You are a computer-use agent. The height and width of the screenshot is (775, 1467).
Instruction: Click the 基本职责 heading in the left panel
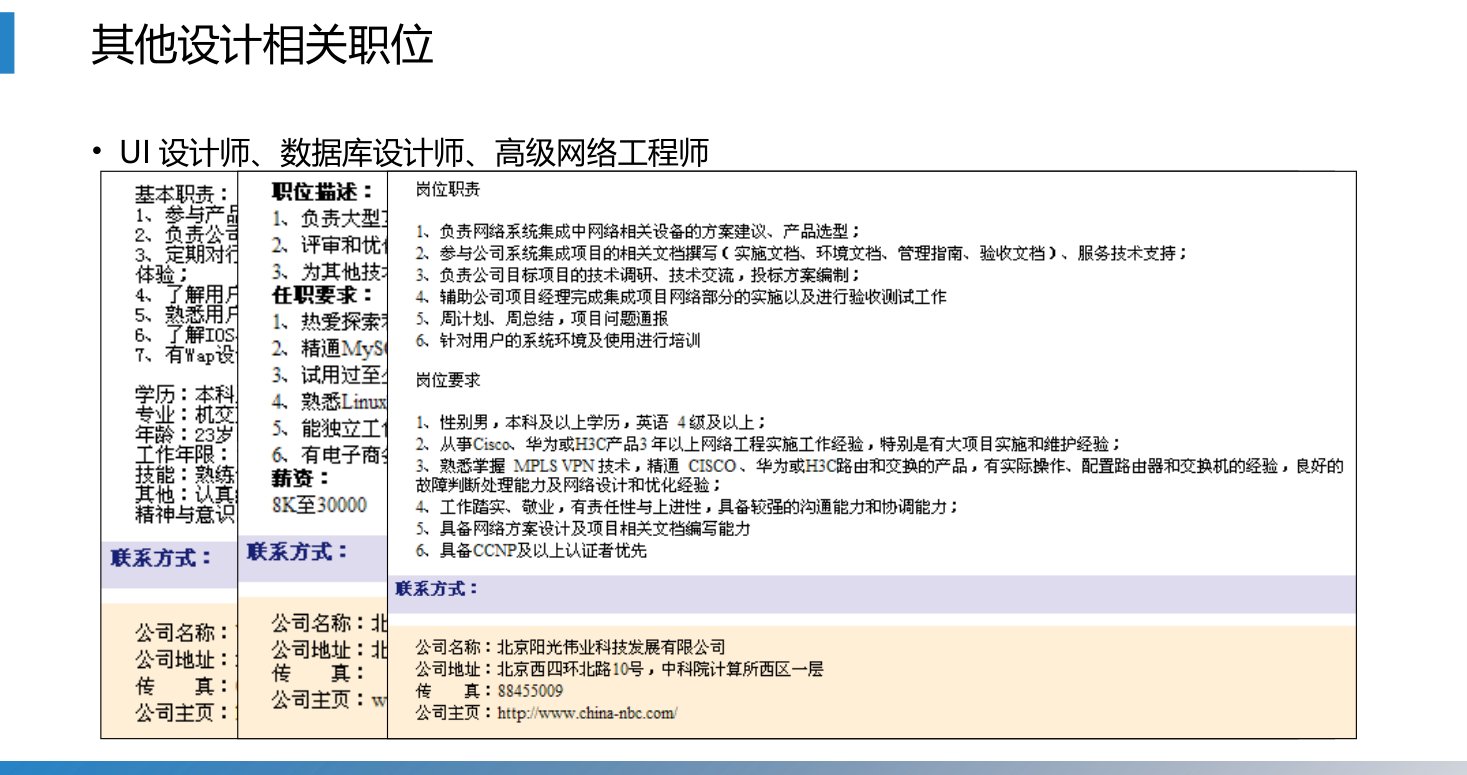point(183,194)
